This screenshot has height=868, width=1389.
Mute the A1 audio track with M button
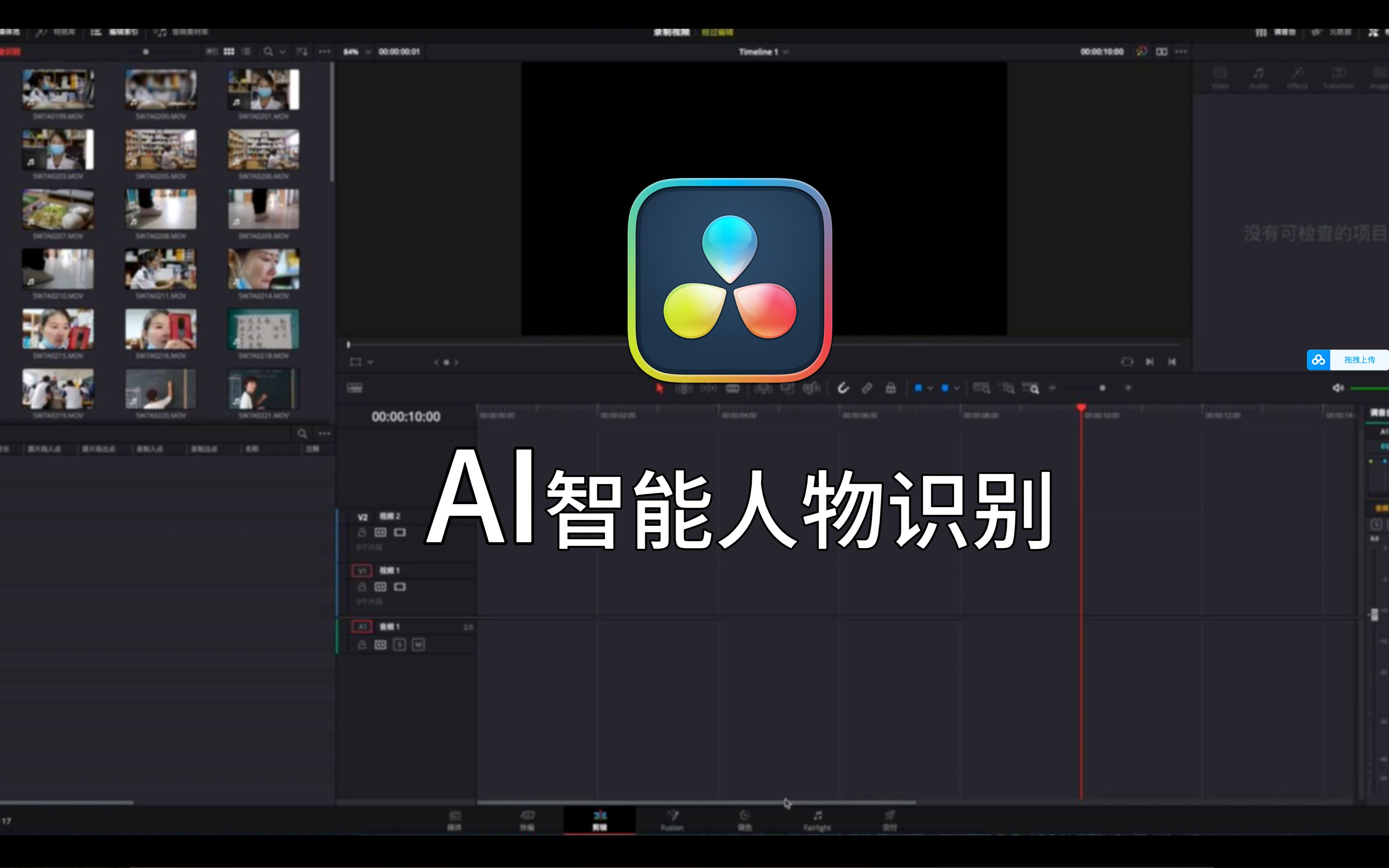[418, 645]
